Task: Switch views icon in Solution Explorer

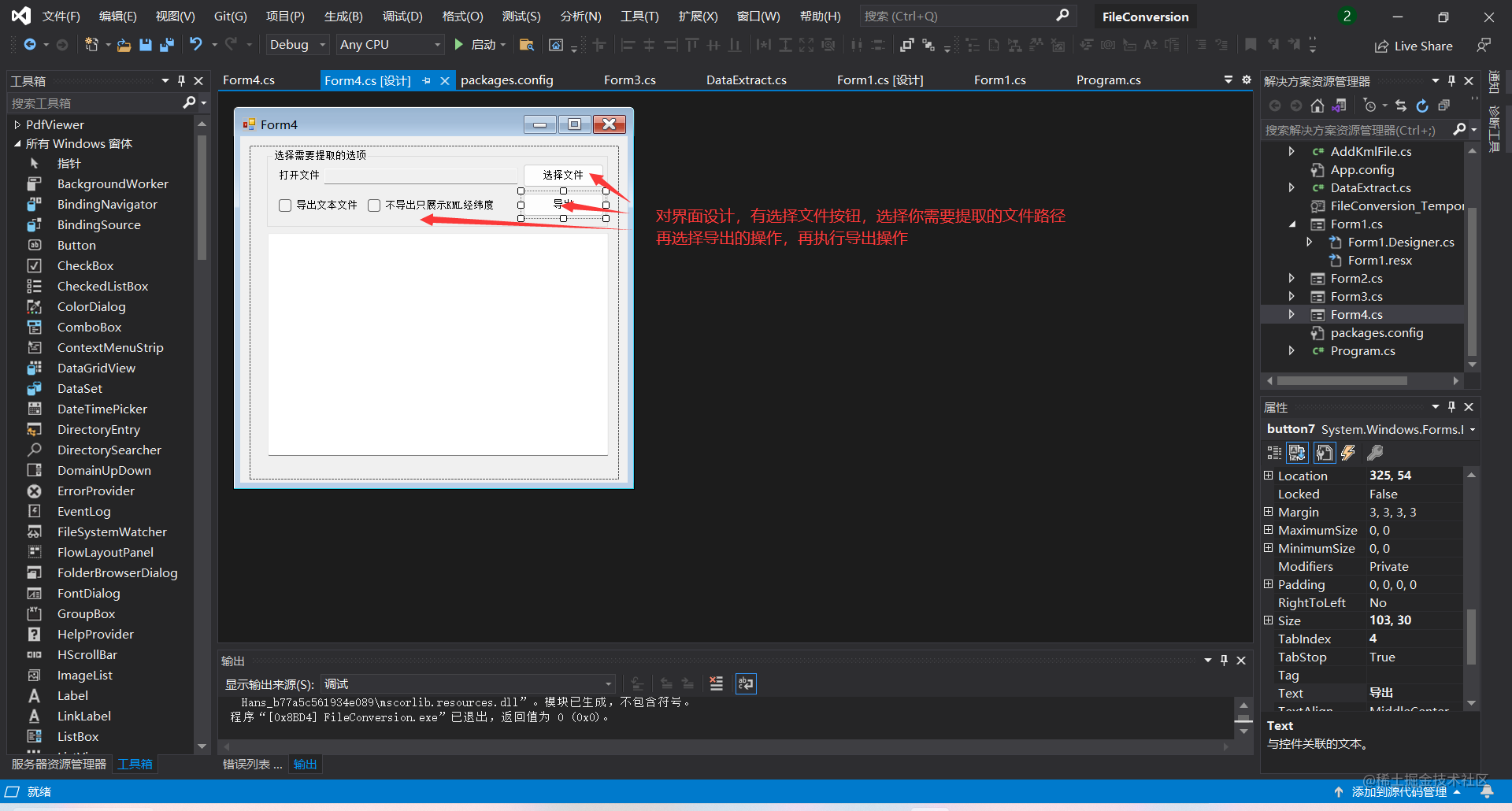Action: (x=1340, y=106)
